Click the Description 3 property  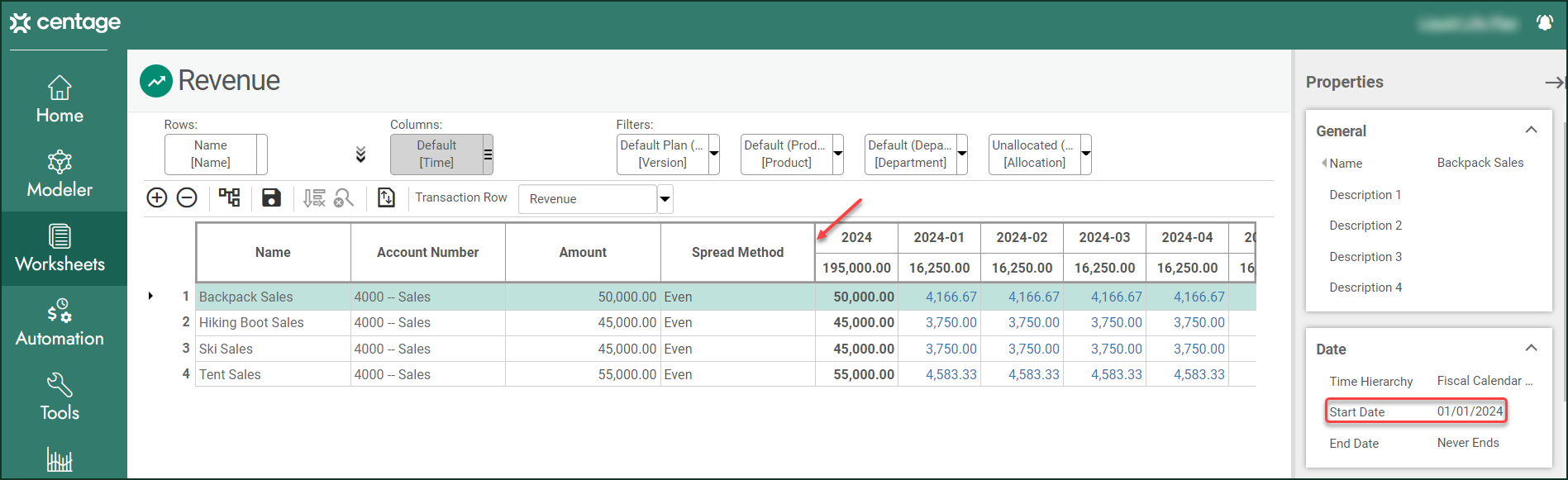click(1365, 257)
